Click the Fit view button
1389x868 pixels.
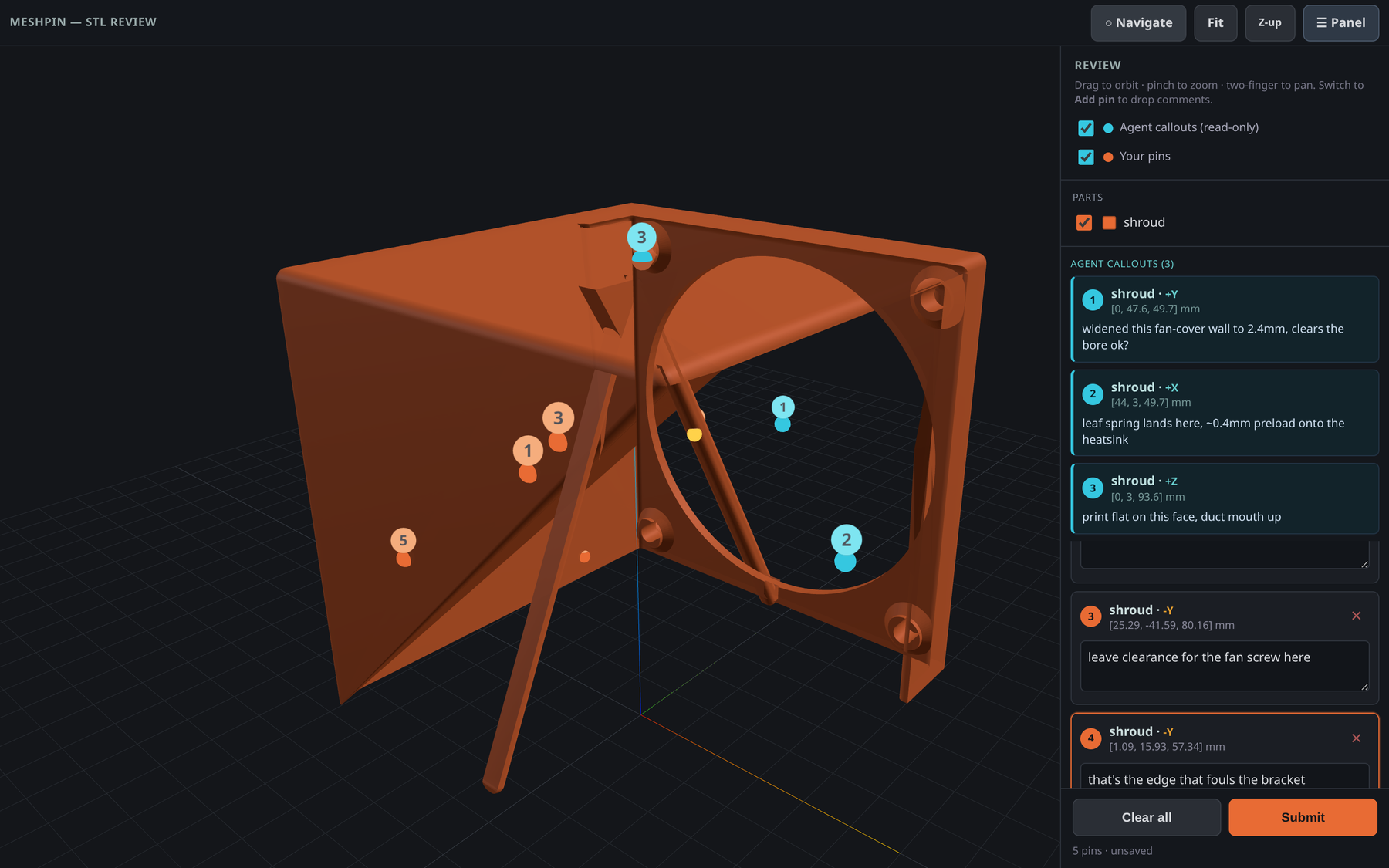[1215, 22]
